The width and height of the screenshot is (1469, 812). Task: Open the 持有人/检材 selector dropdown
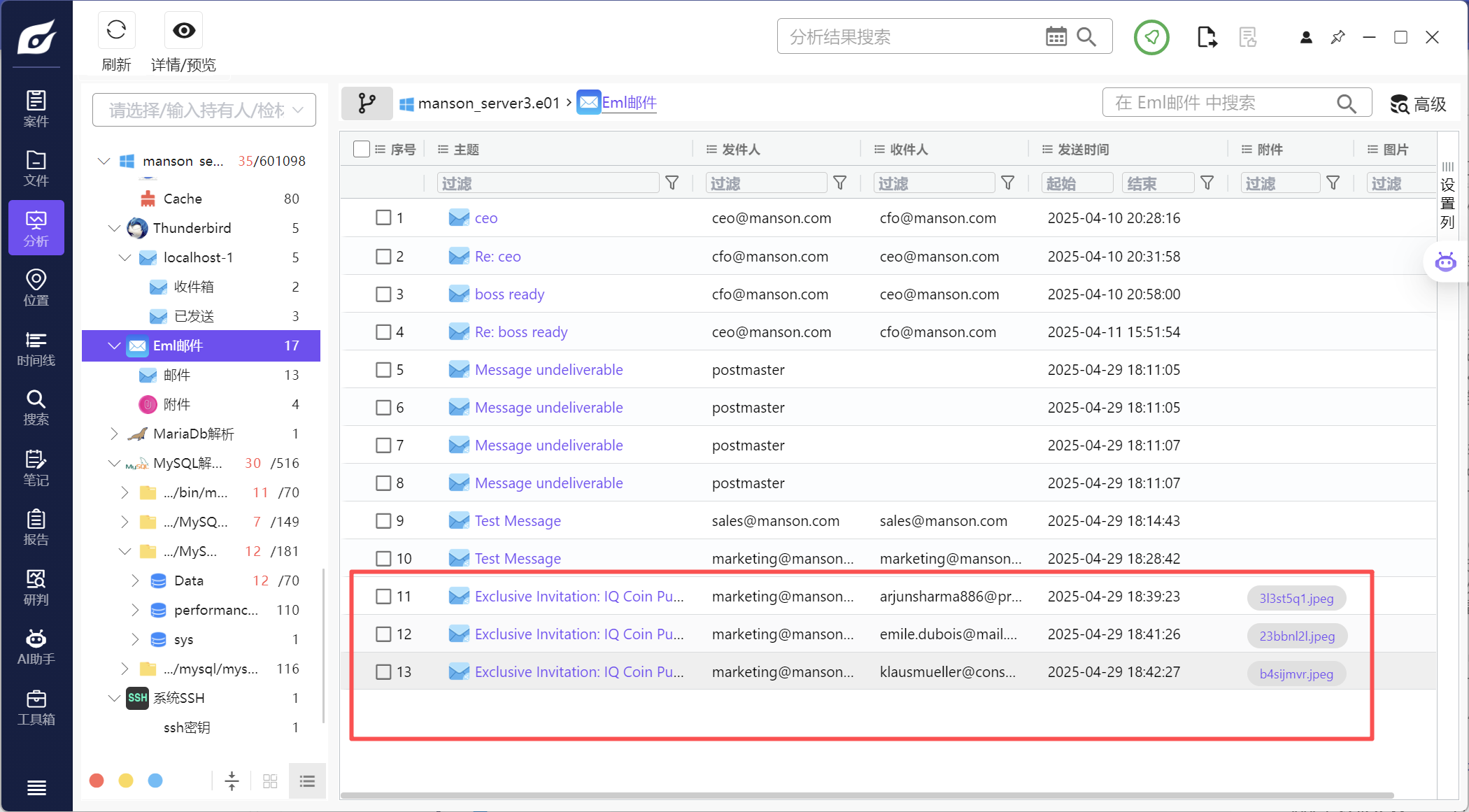(204, 110)
